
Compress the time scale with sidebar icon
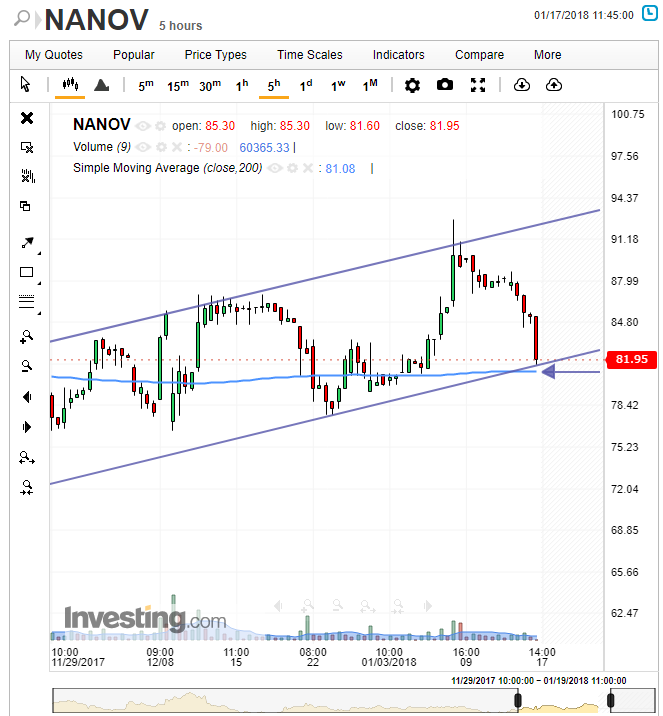click(27, 488)
